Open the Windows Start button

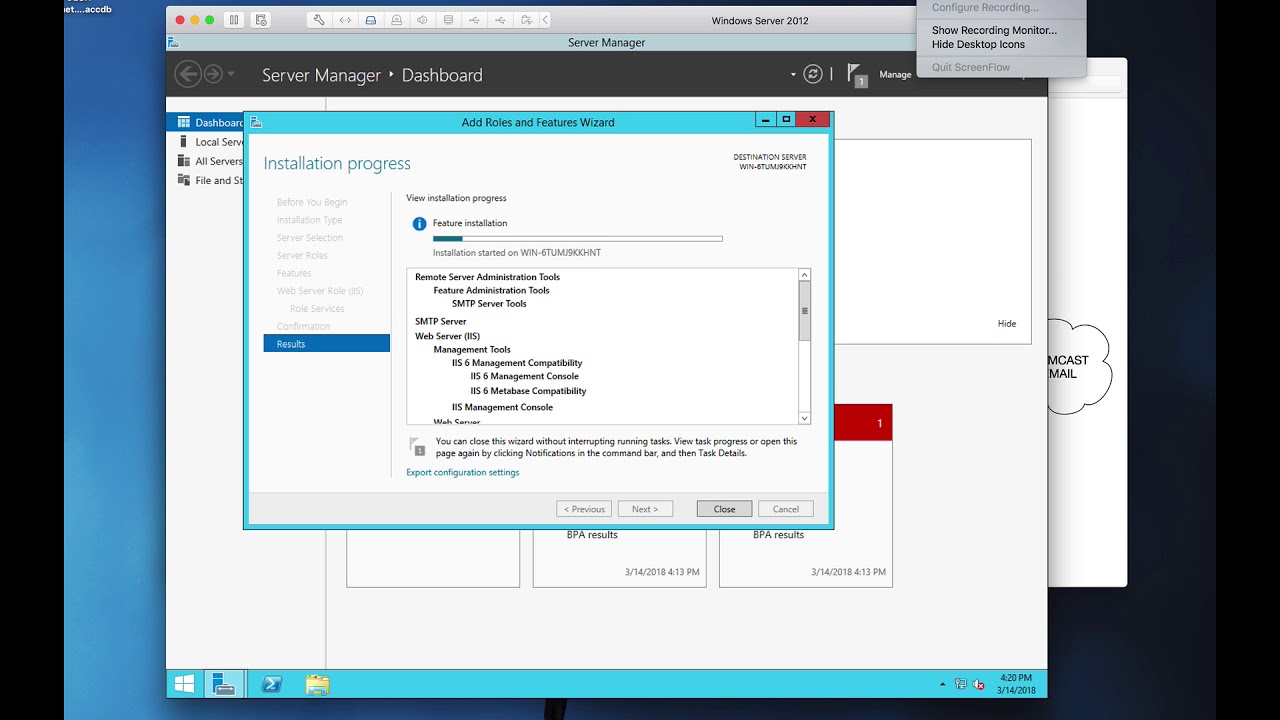185,684
